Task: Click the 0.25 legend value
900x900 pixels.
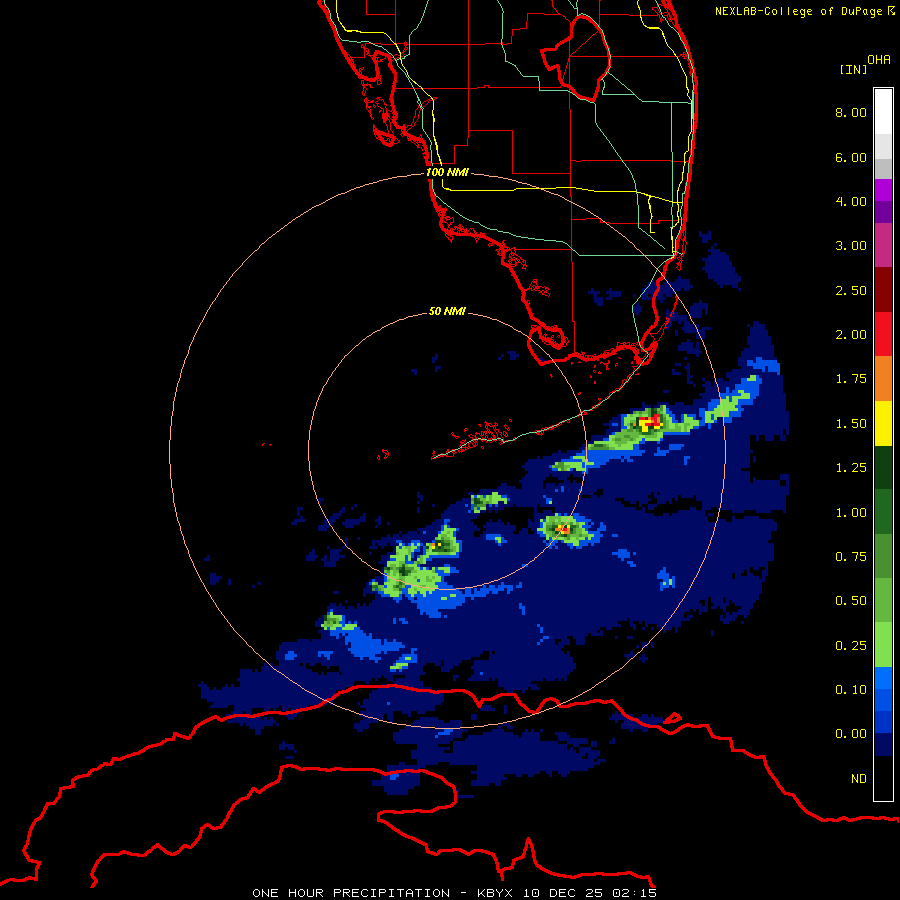Action: (x=851, y=646)
